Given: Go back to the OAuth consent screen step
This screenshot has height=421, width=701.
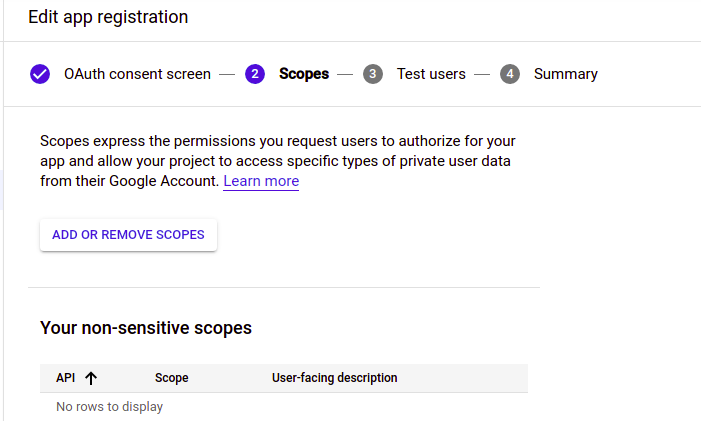Looking at the screenshot, I should [137, 74].
